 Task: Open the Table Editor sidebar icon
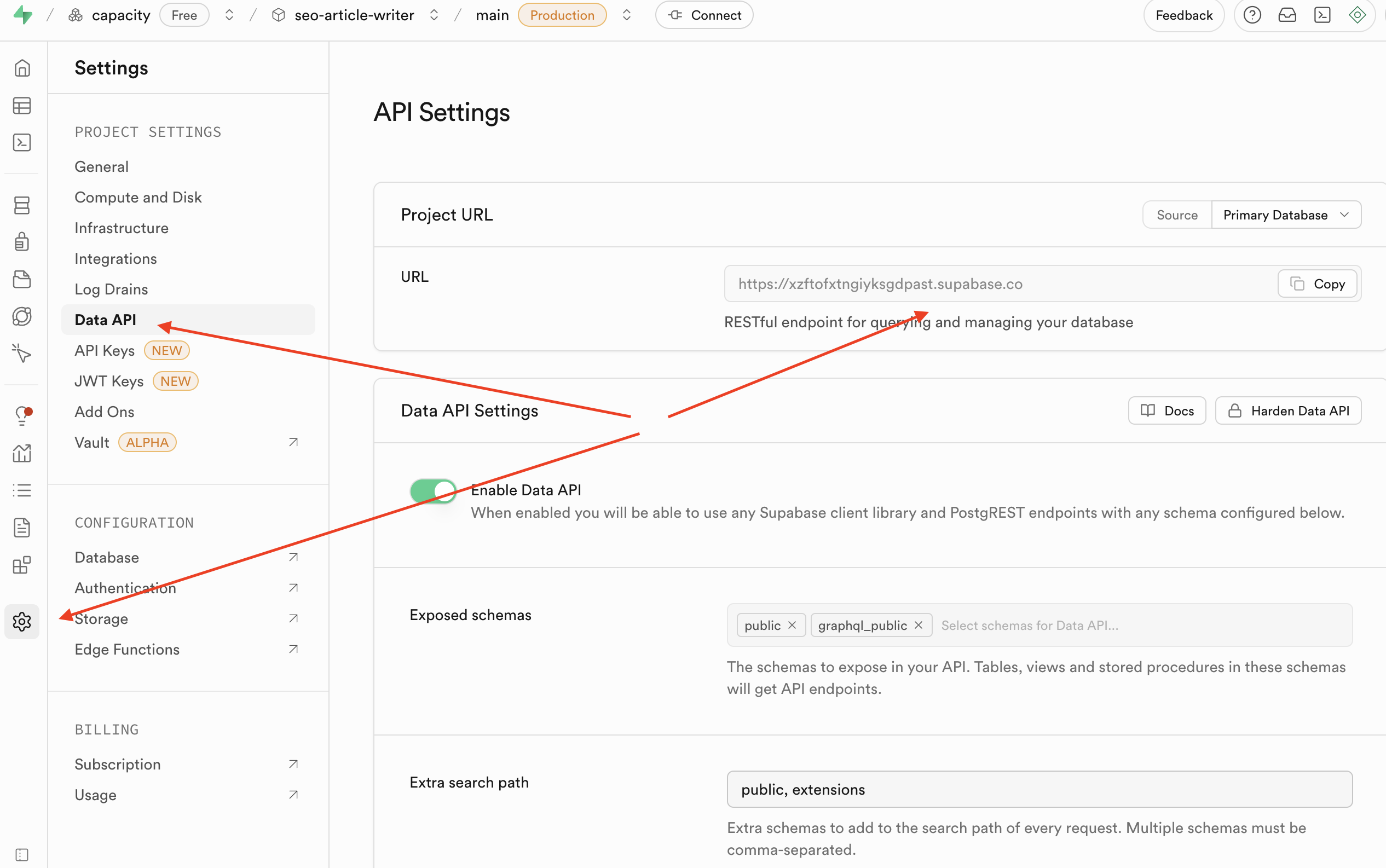coord(22,106)
